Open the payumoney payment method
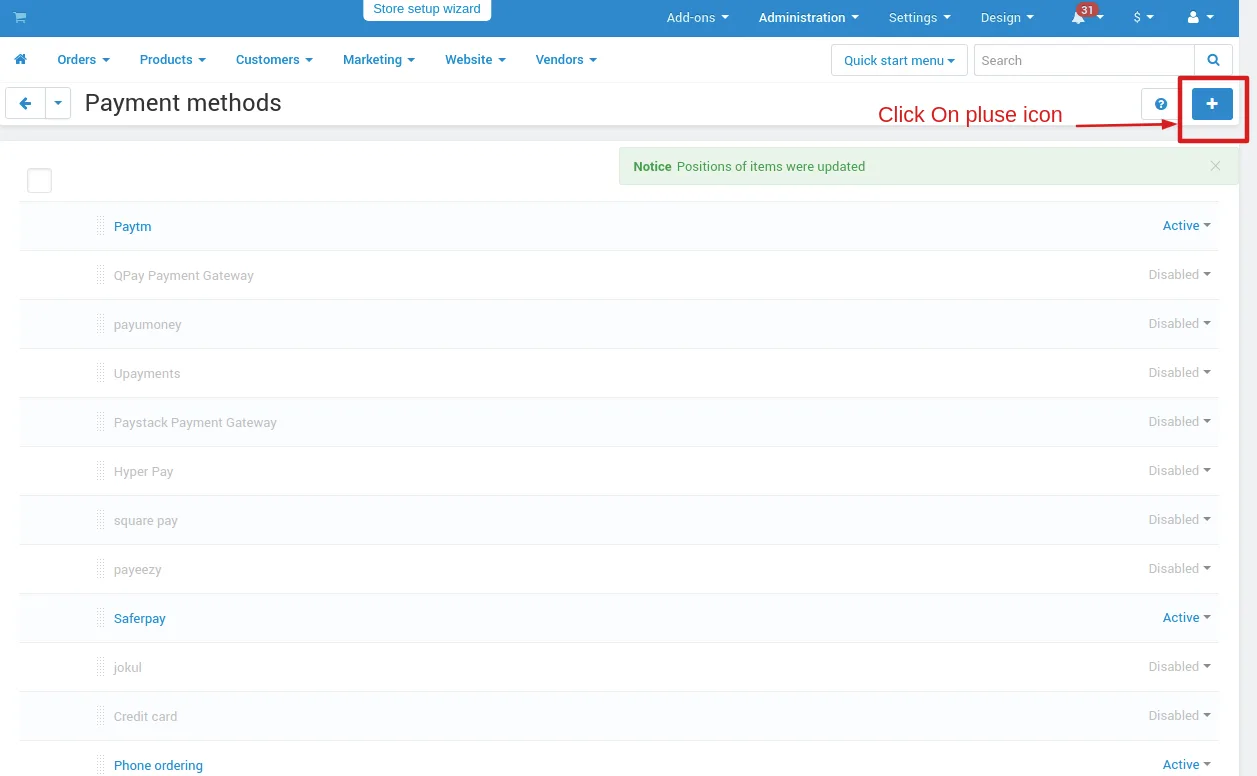This screenshot has width=1257, height=776. point(147,325)
